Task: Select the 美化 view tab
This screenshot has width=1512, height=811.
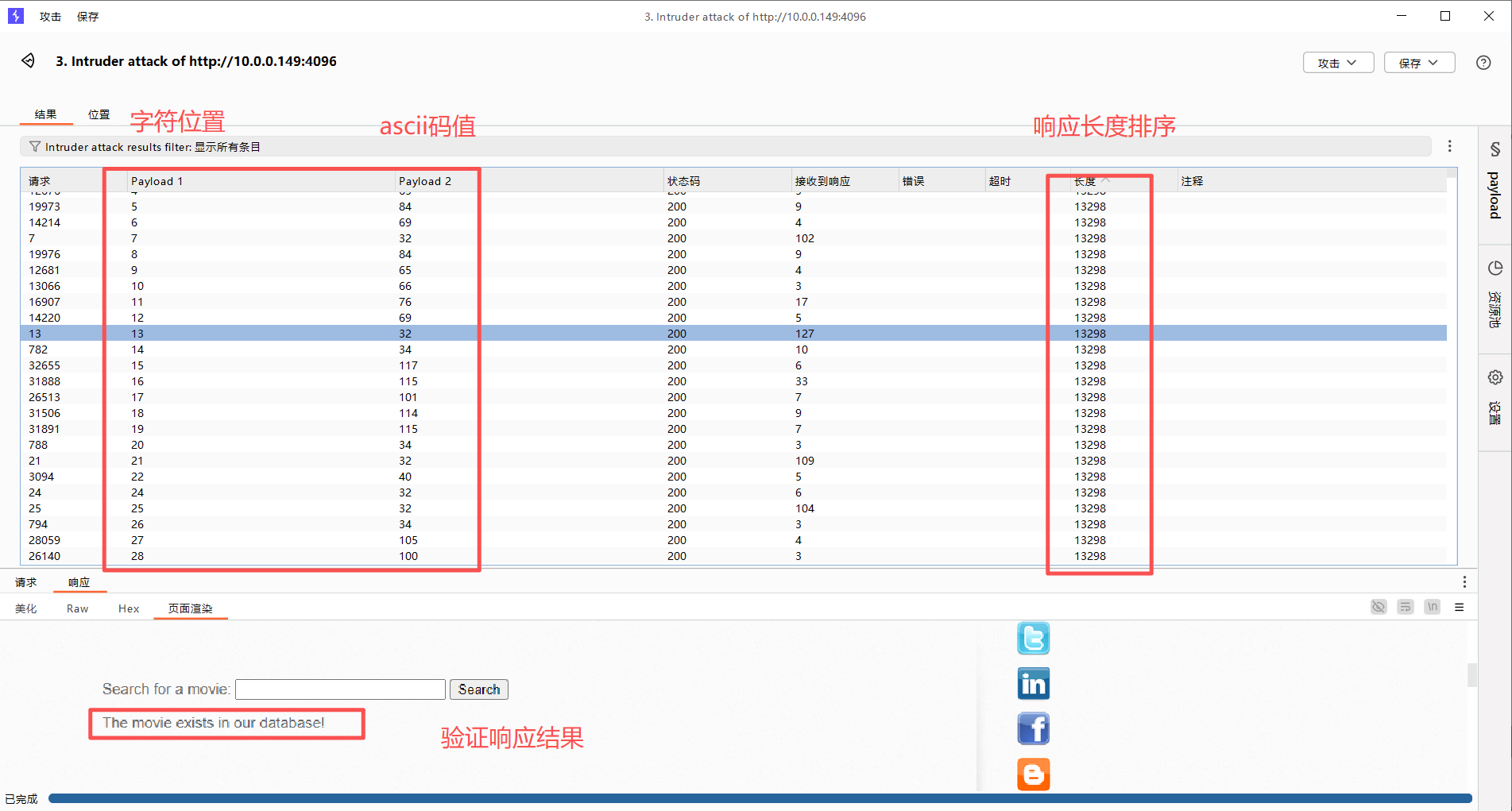Action: (x=26, y=608)
